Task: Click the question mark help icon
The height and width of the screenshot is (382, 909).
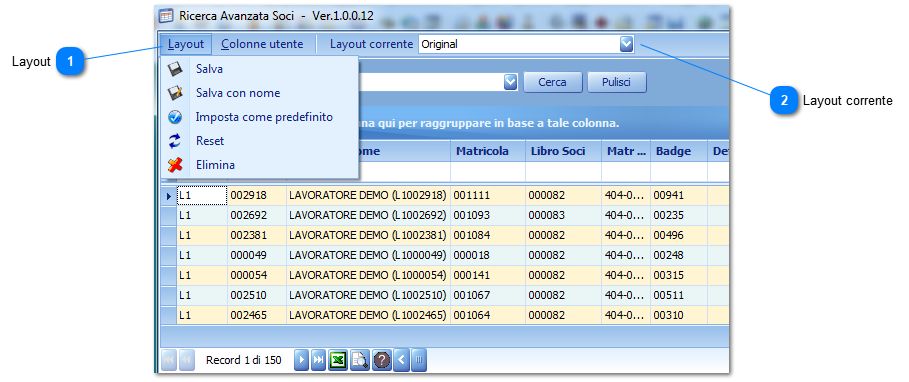Action: [381, 360]
